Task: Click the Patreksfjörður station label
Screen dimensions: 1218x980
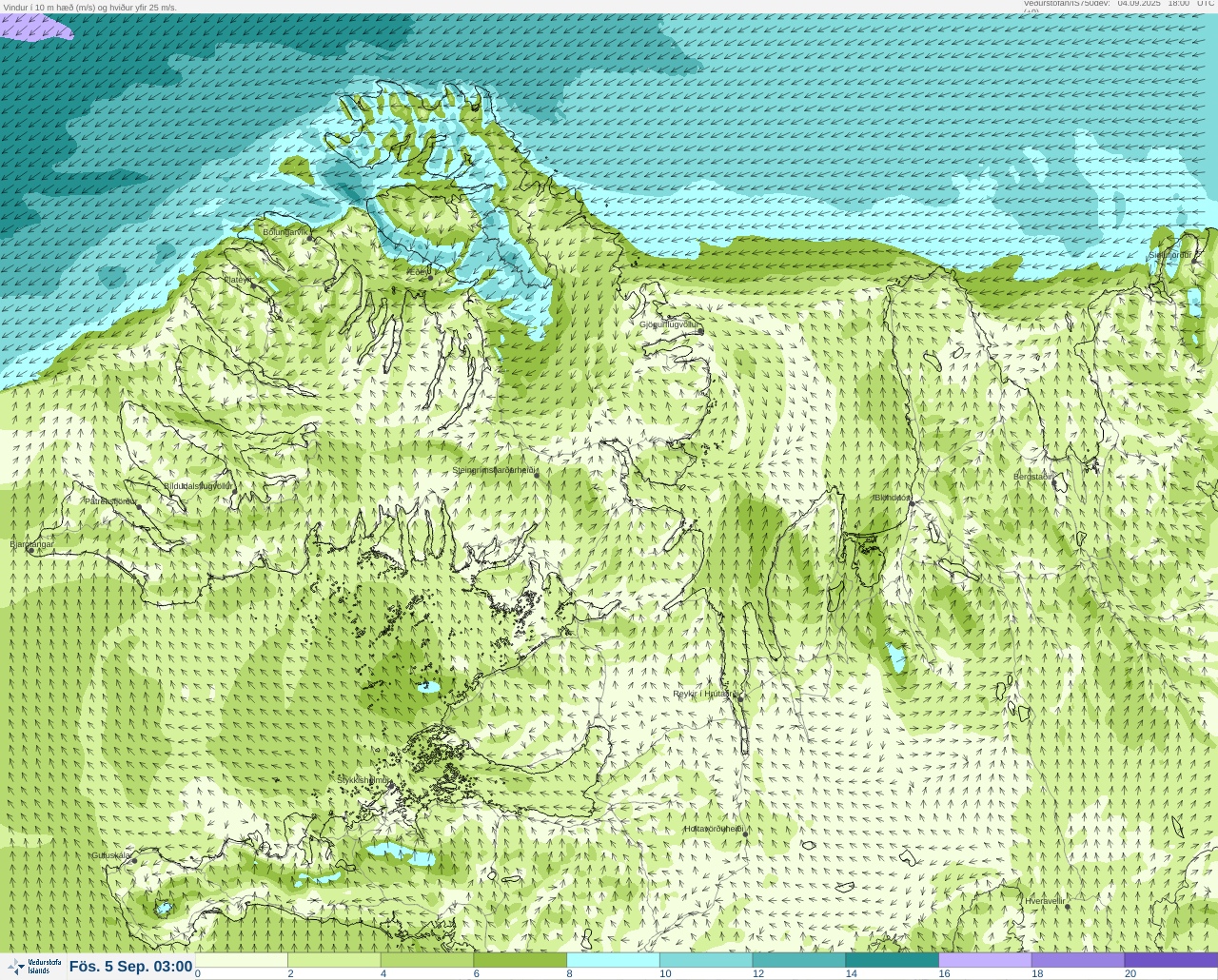Action: 111,500
